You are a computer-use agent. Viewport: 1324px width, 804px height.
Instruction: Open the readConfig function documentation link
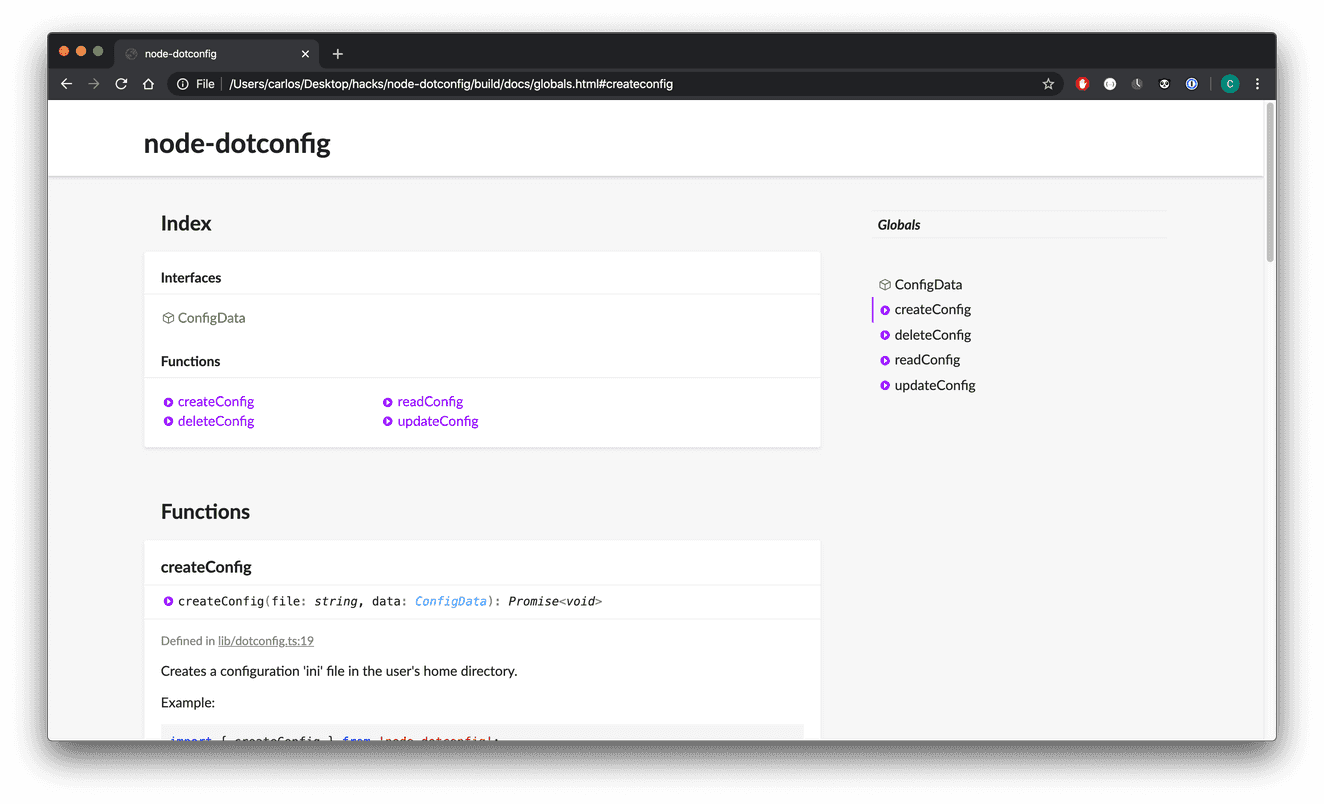coord(430,401)
